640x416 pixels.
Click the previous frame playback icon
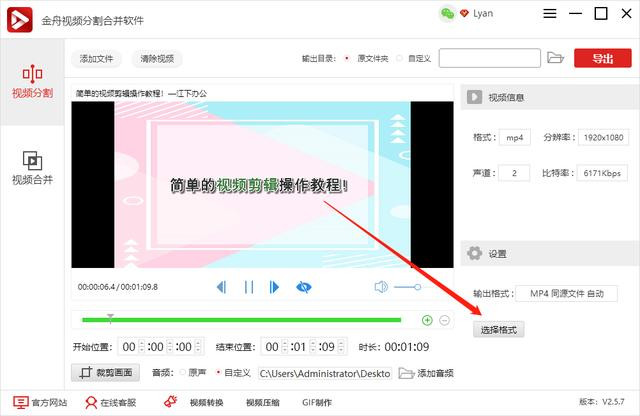point(222,287)
